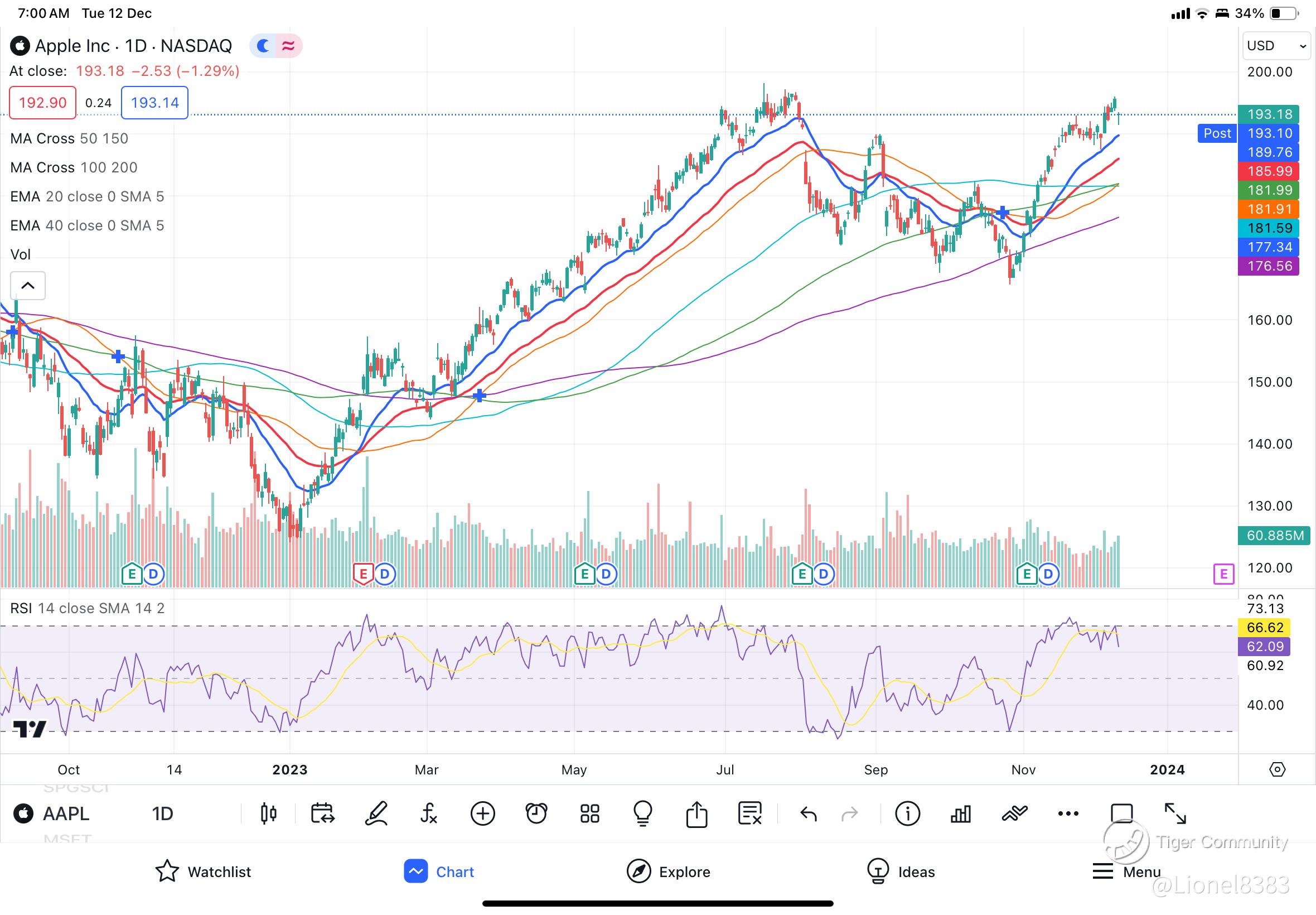Tap the blue 193.14 buy price button
This screenshot has width=1316, height=915.
(x=154, y=103)
